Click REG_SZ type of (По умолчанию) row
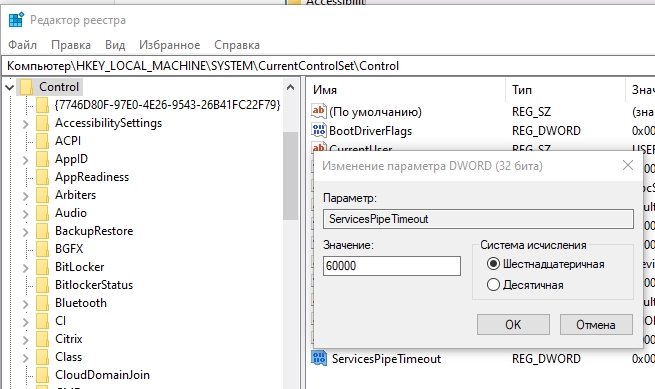This screenshot has height=389, width=655. [x=531, y=112]
